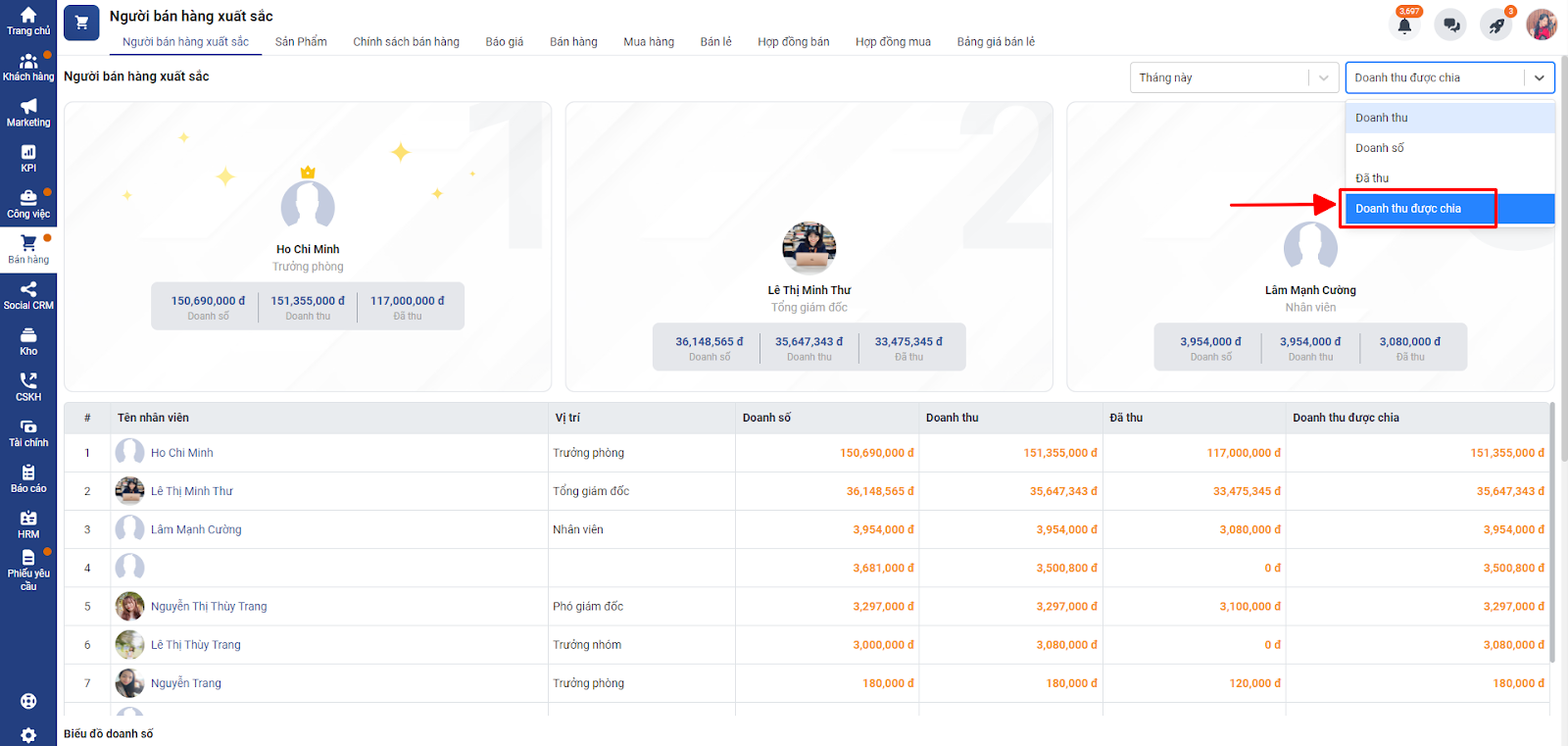Open Báo cáo reports module
1568x746 pixels.
(x=28, y=479)
